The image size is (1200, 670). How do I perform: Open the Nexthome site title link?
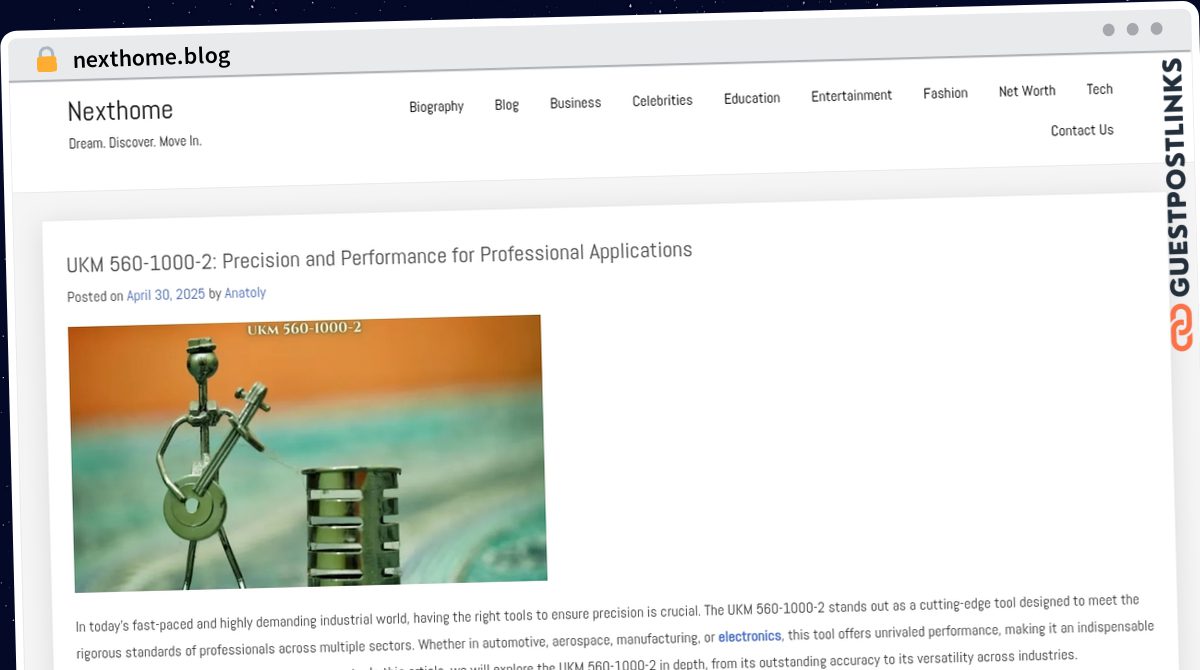coord(120,110)
